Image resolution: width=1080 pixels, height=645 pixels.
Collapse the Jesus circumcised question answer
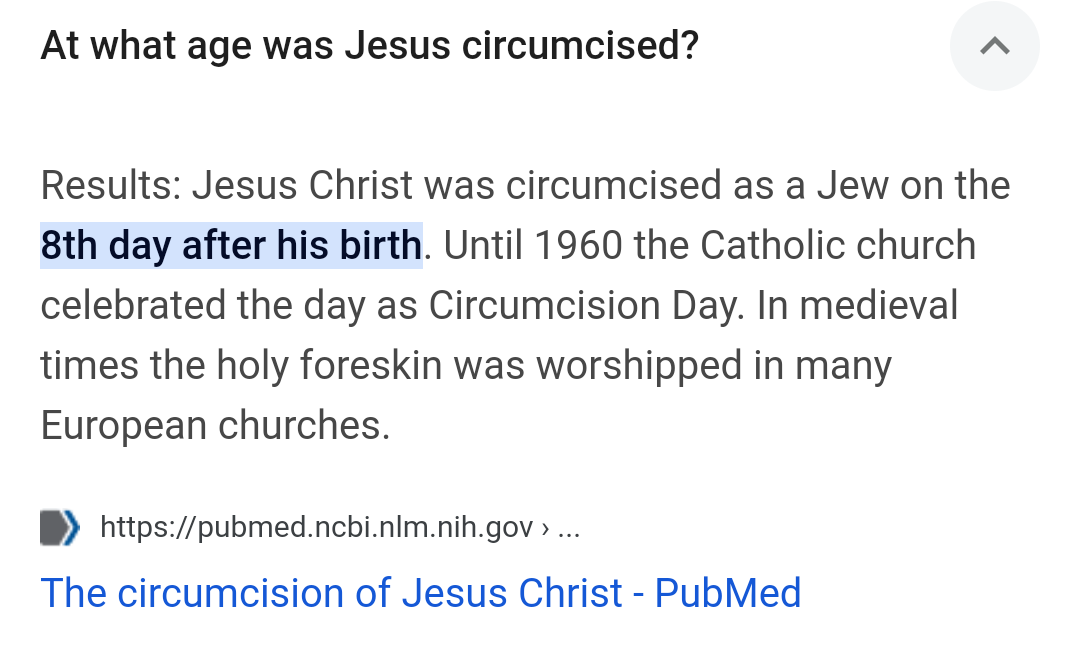tap(994, 46)
